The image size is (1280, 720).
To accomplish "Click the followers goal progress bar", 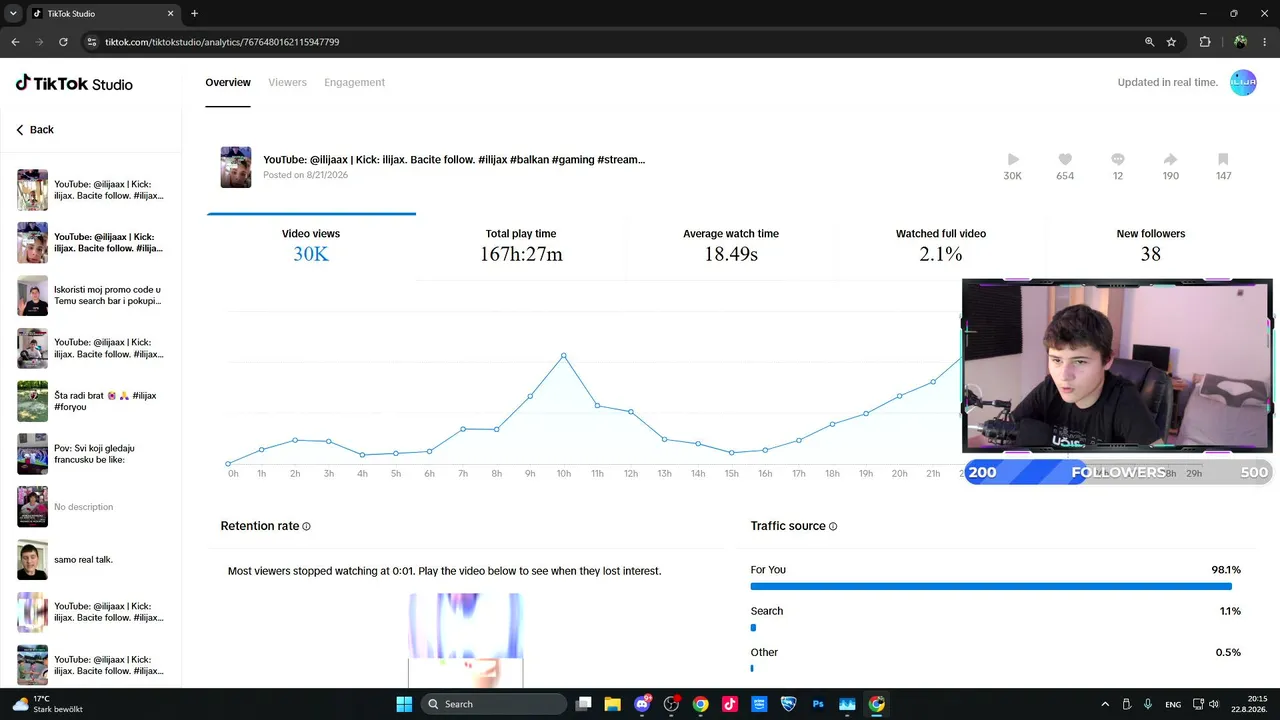I will click(x=1118, y=472).
